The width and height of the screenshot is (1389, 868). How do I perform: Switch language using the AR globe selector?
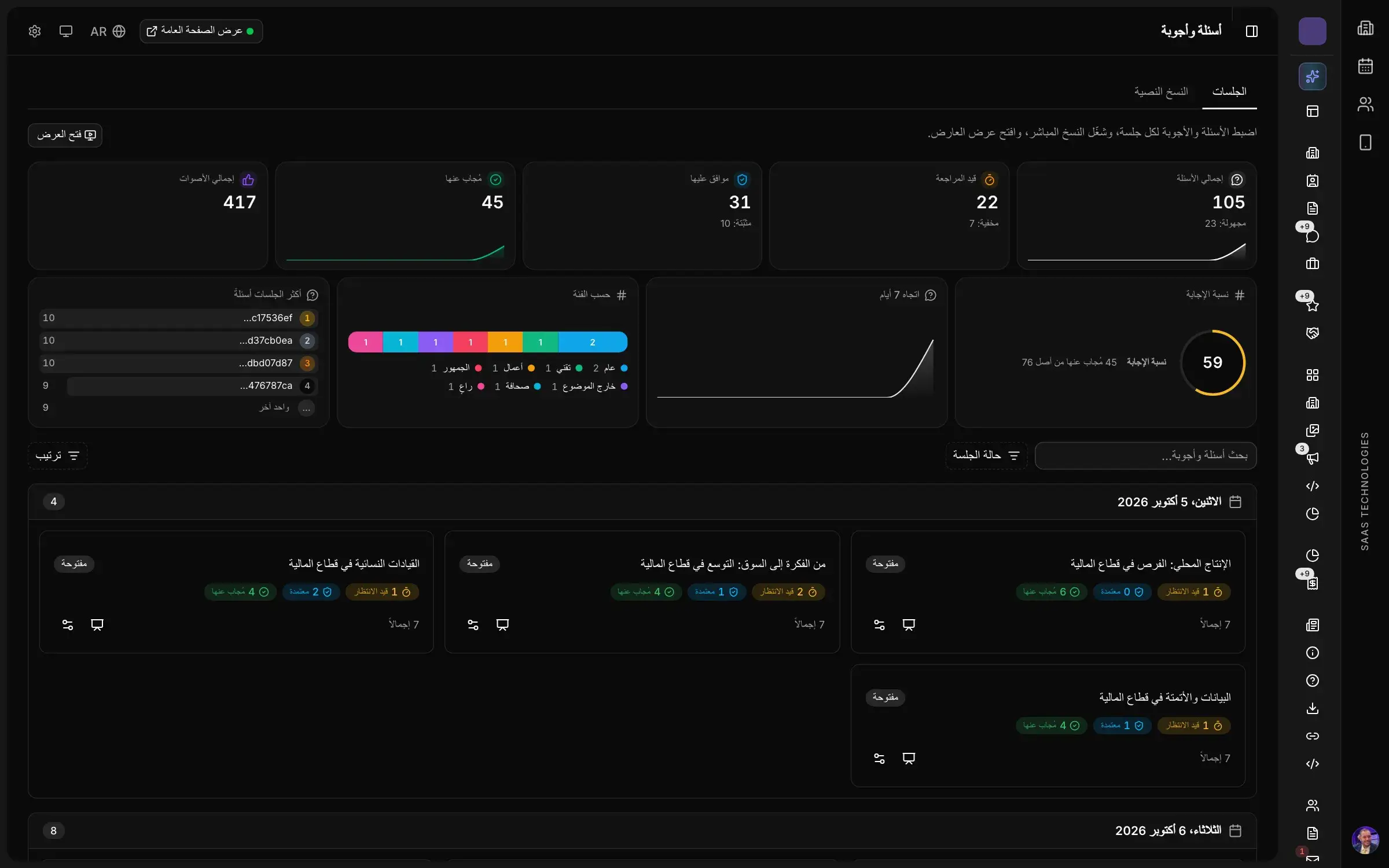[108, 31]
